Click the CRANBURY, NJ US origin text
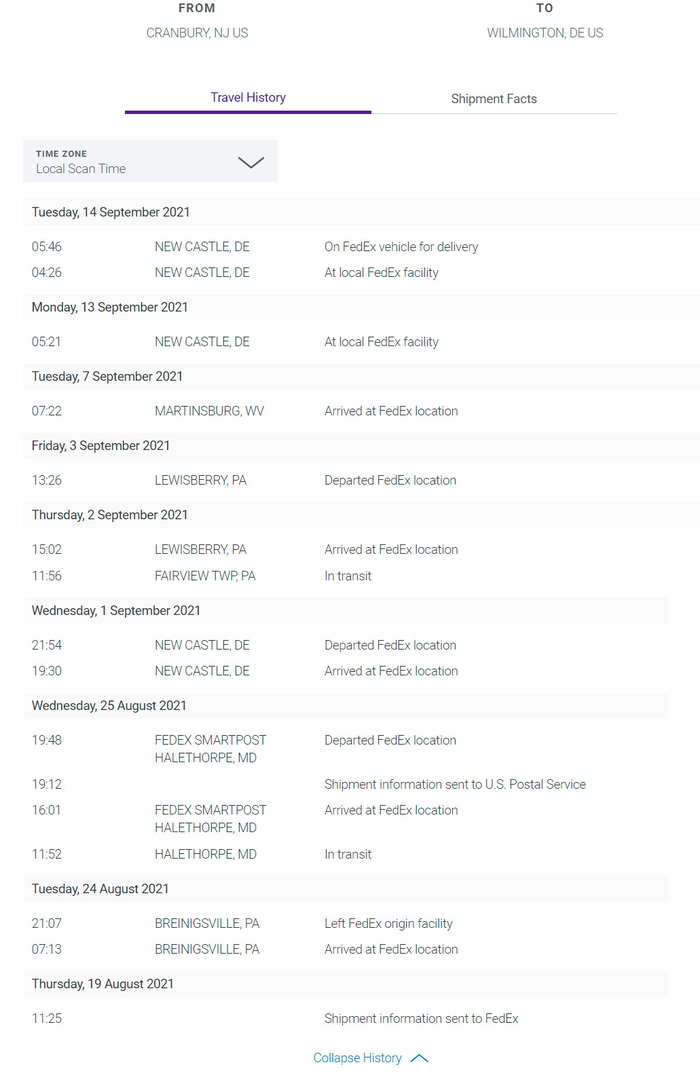Screen dimensions: 700x1086 click(x=197, y=33)
